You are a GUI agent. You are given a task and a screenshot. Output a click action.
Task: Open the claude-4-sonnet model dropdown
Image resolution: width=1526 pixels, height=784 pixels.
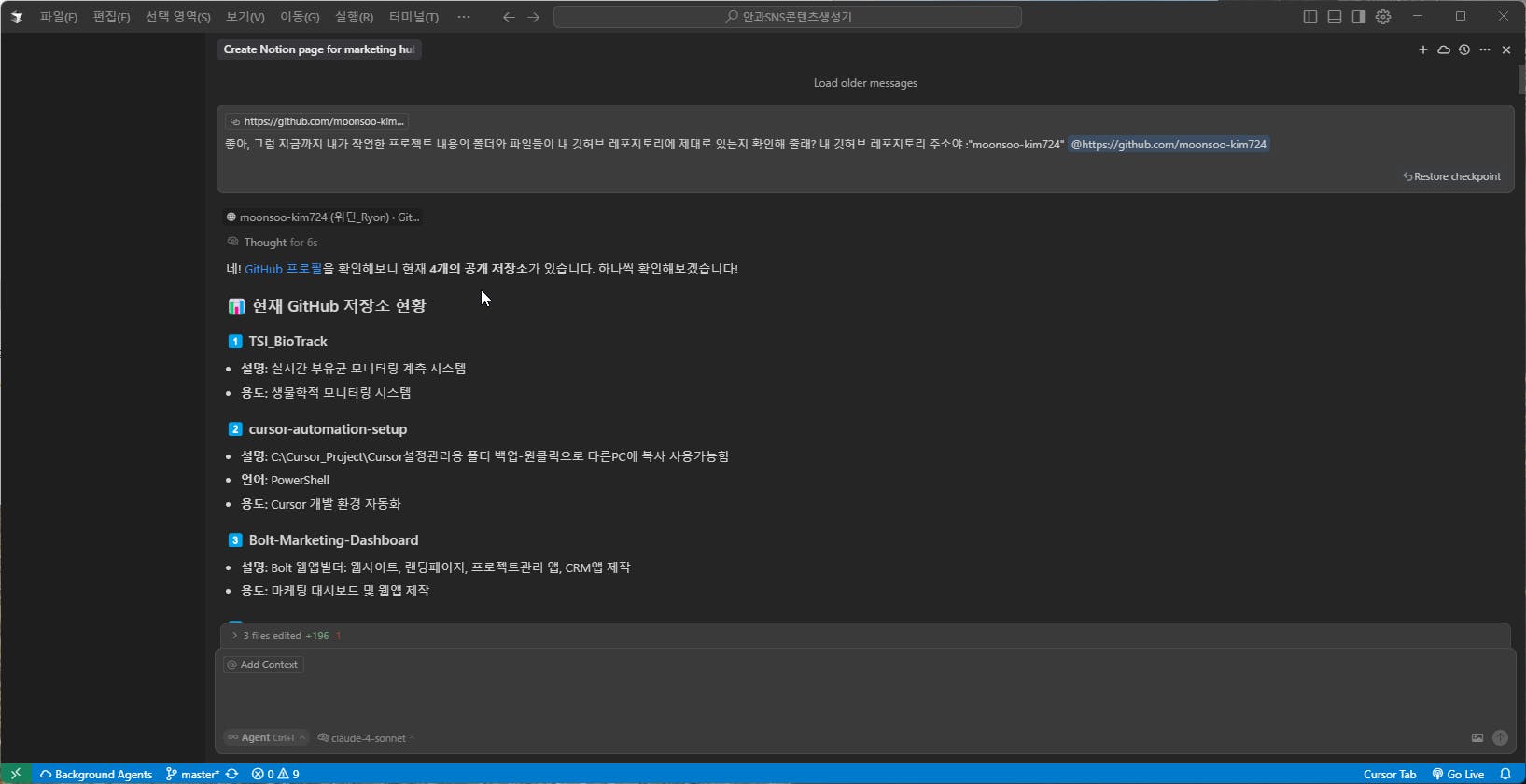tap(367, 738)
